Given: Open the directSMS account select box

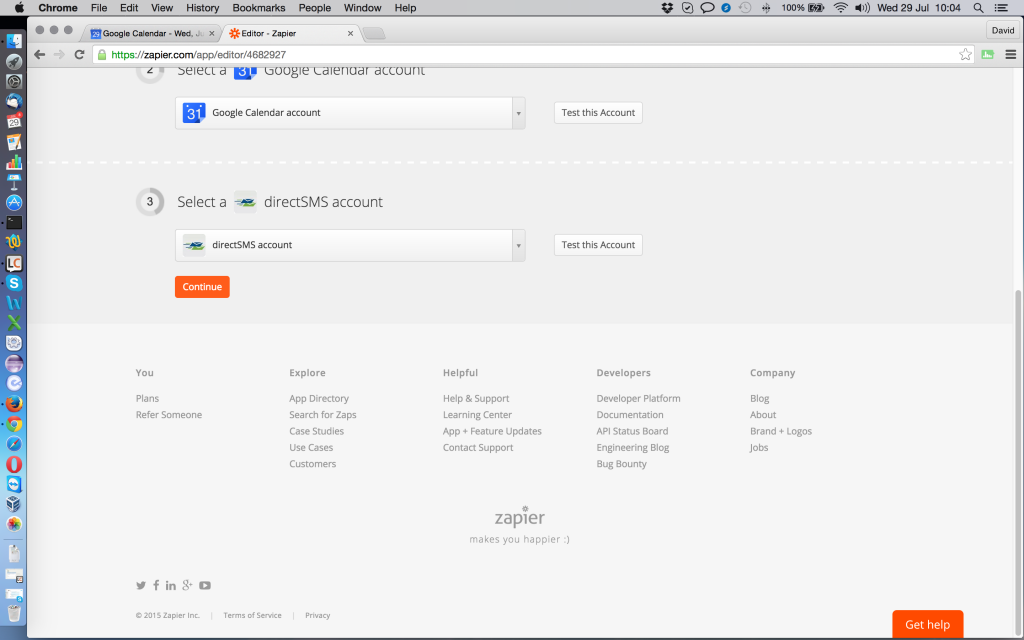Looking at the screenshot, I should coord(350,246).
